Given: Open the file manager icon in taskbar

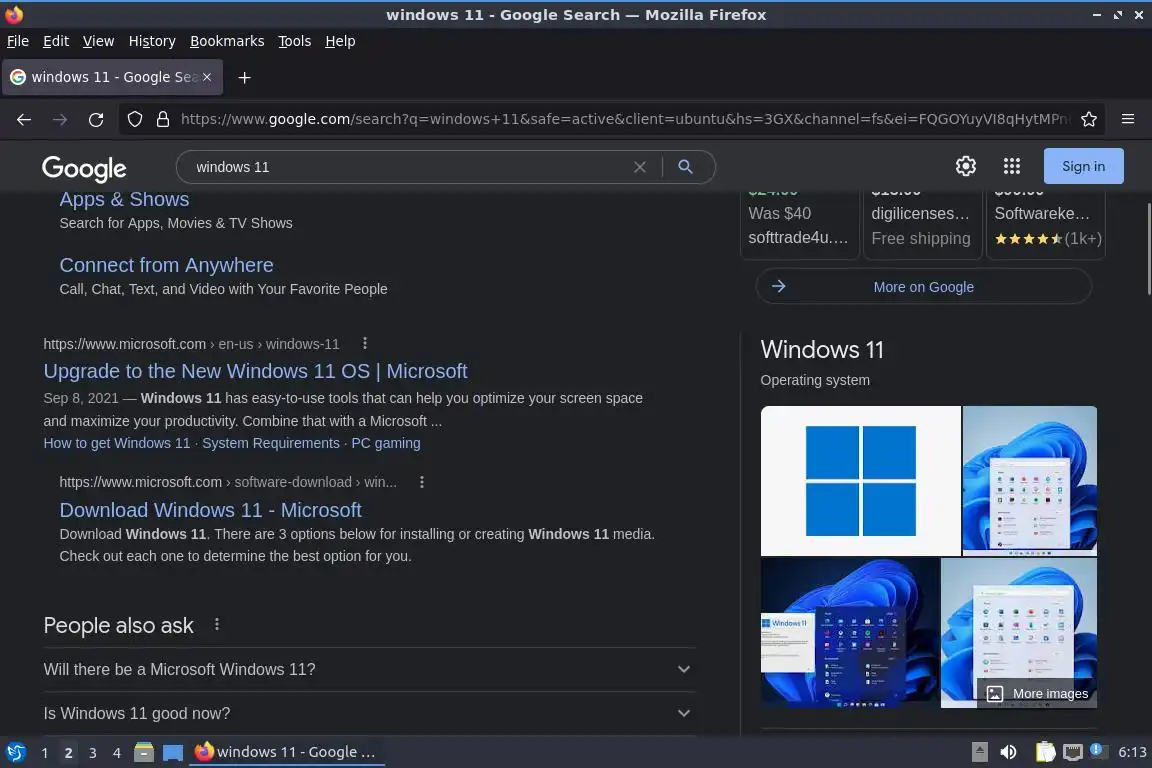Looking at the screenshot, I should click(x=144, y=752).
